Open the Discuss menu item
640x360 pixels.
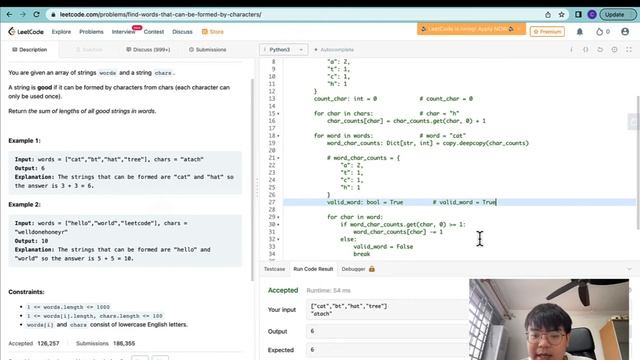(x=182, y=31)
